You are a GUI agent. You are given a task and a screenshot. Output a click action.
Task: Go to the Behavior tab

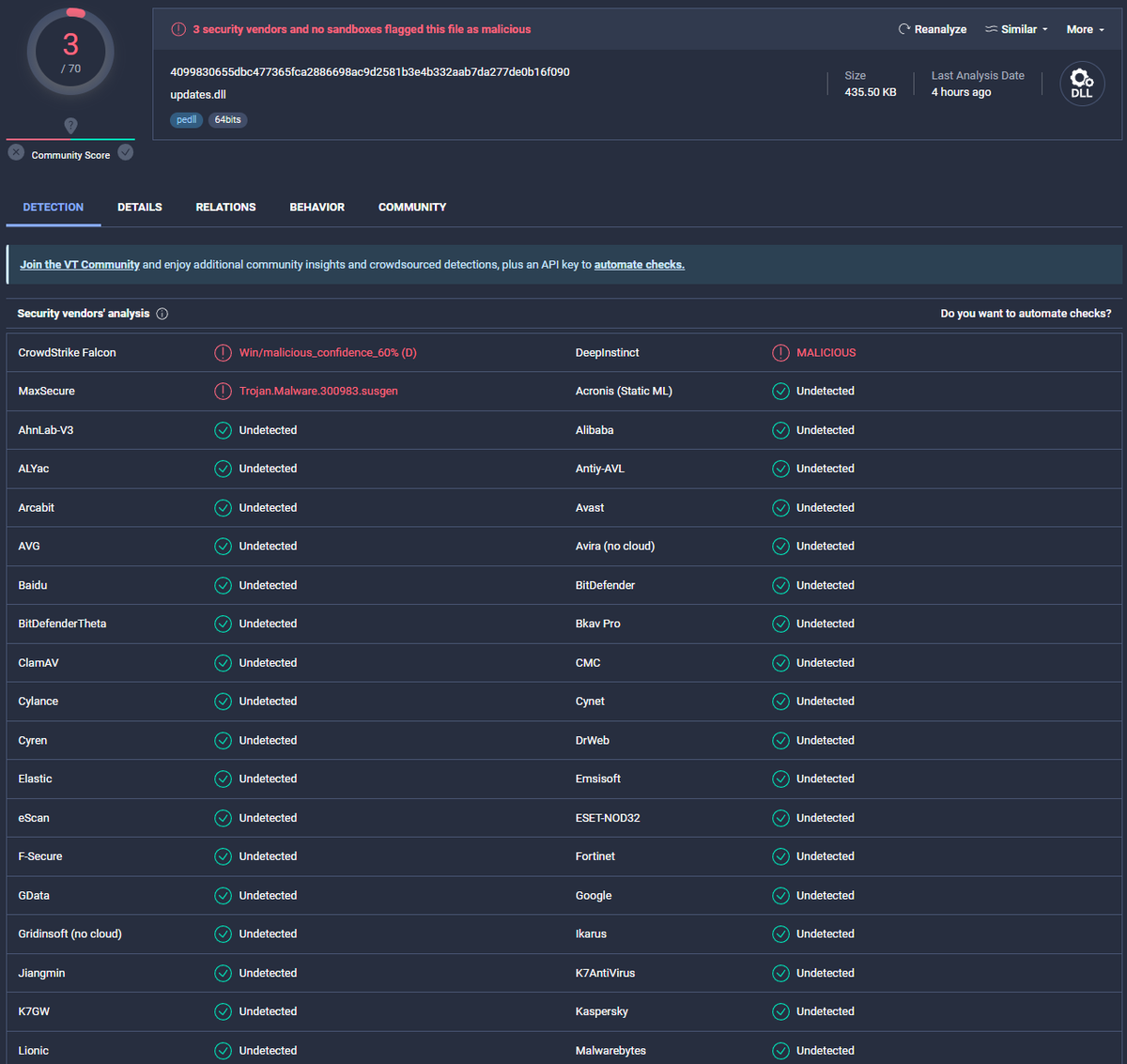click(316, 207)
